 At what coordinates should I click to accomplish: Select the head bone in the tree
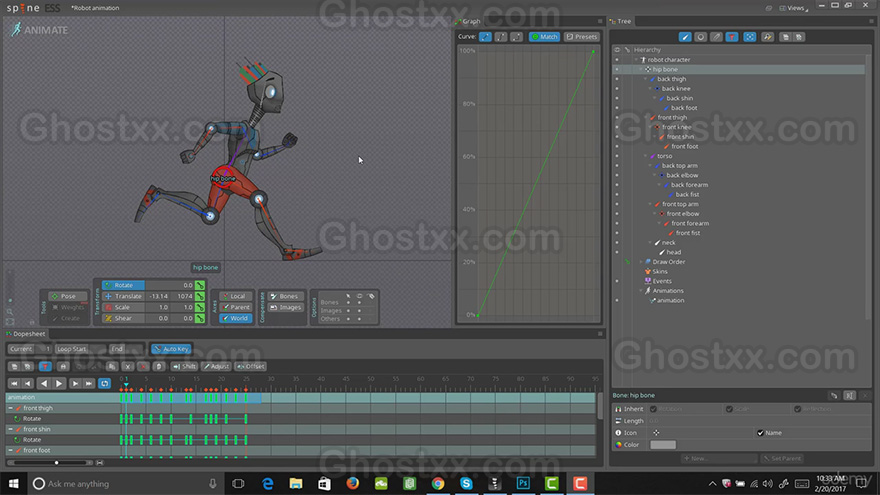tap(673, 253)
